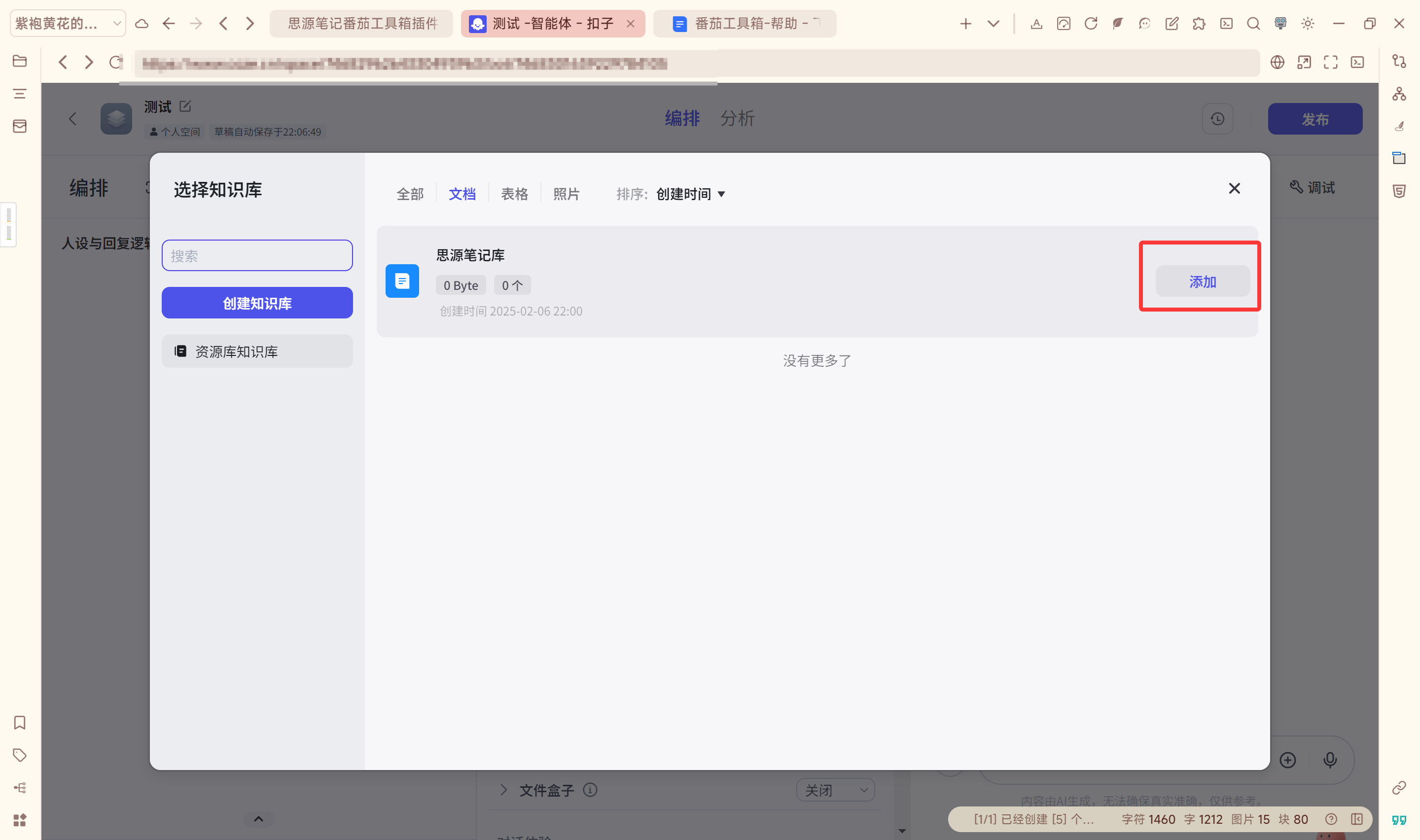Click the bookmark icon in left sidebar
This screenshot has width=1420, height=840.
[20, 722]
